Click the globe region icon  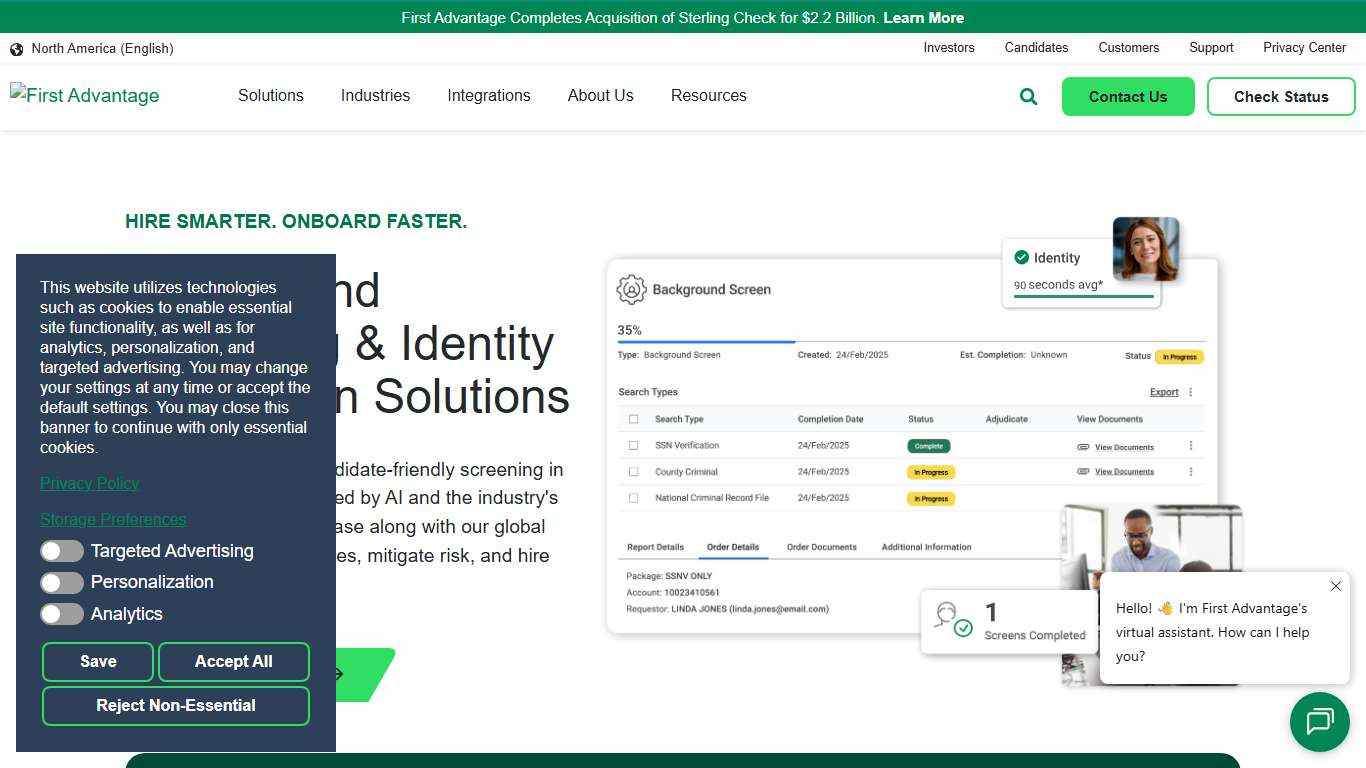(x=16, y=49)
